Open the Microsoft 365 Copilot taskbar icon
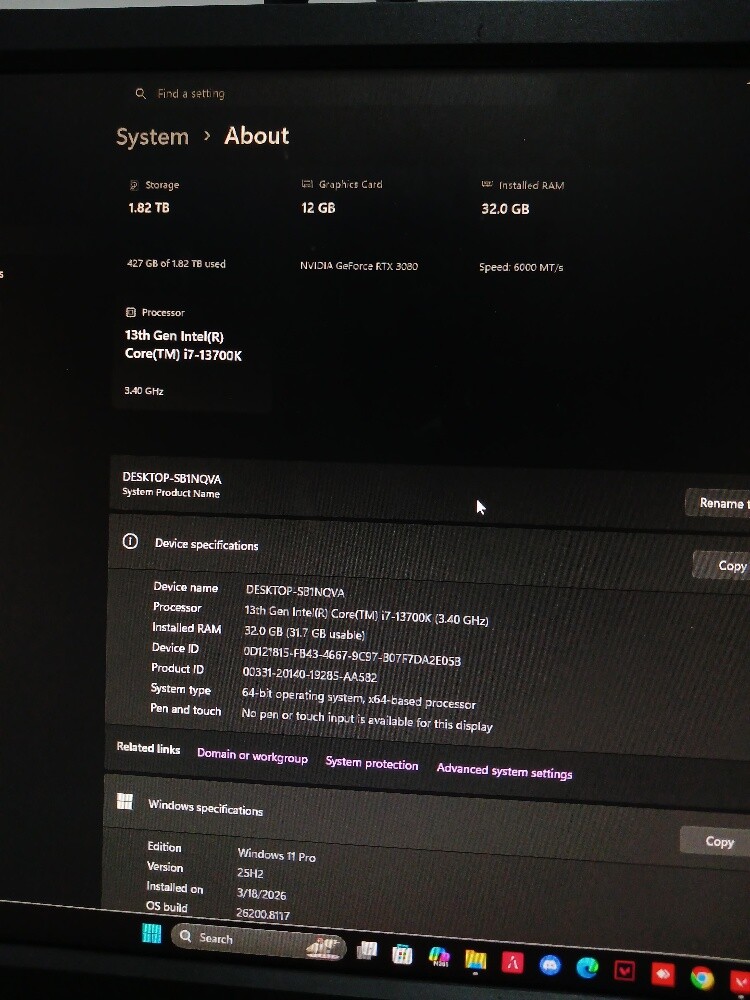Screen dimensions: 750x1000 [439, 957]
